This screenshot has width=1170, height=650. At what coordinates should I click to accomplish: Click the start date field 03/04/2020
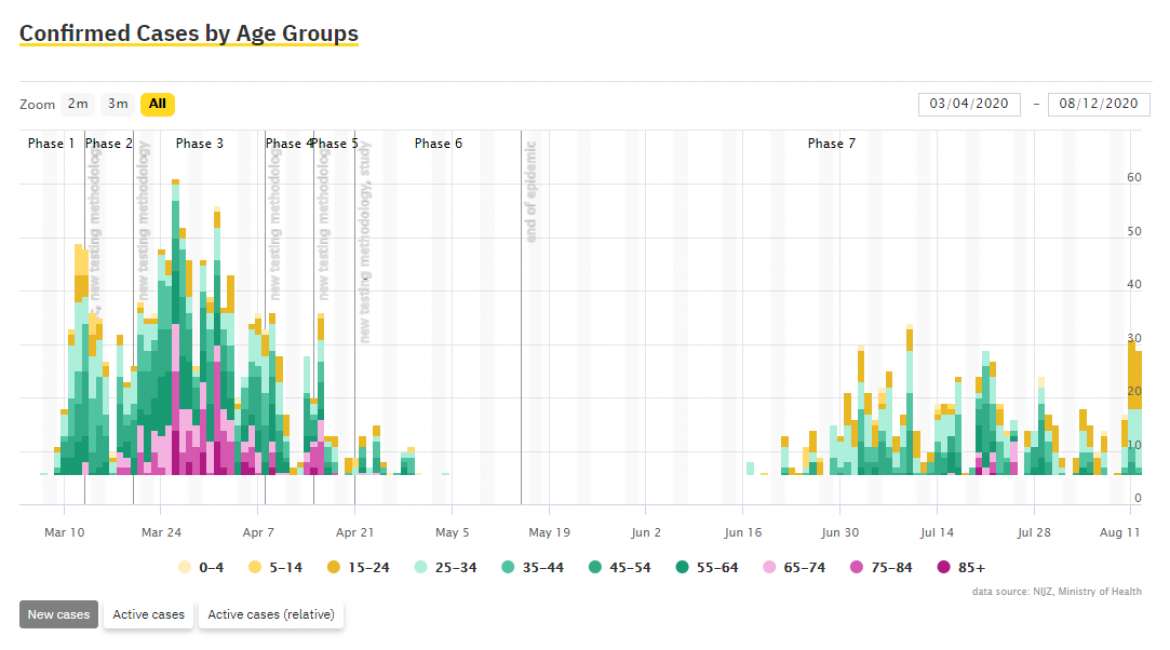point(969,104)
